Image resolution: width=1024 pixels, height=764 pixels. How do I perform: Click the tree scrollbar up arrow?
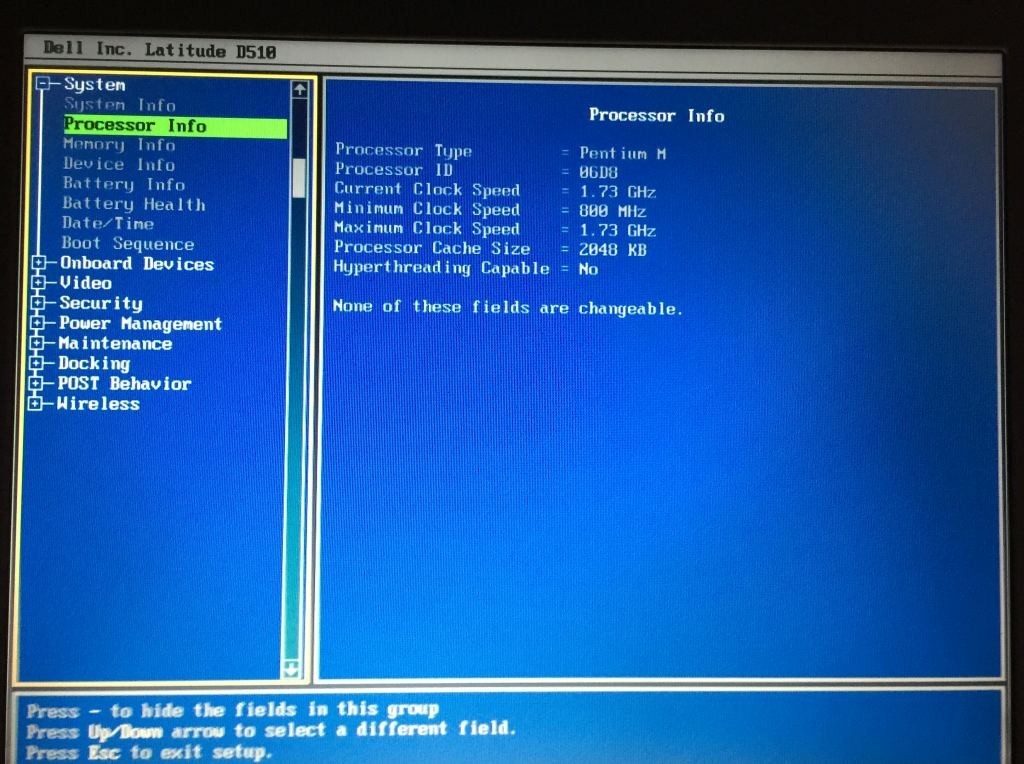tap(299, 89)
